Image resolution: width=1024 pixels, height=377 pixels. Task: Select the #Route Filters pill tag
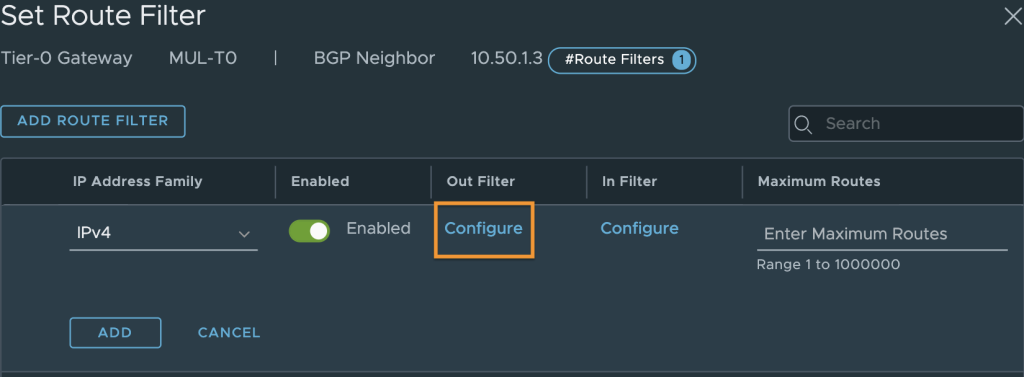(622, 60)
